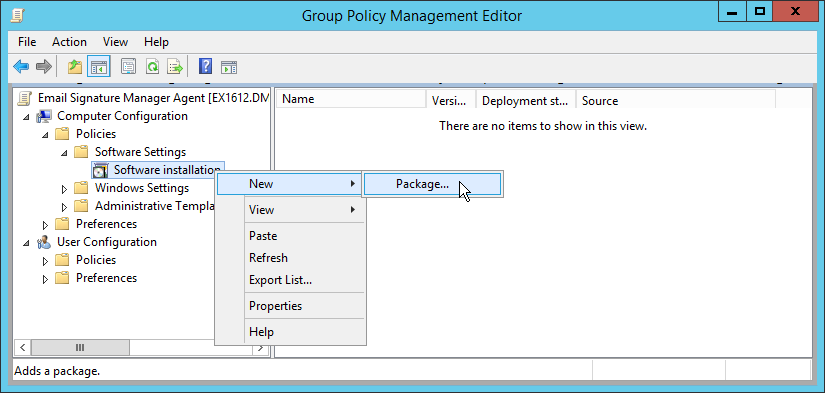
Task: Click the blue Help question-mark icon
Action: (x=205, y=67)
